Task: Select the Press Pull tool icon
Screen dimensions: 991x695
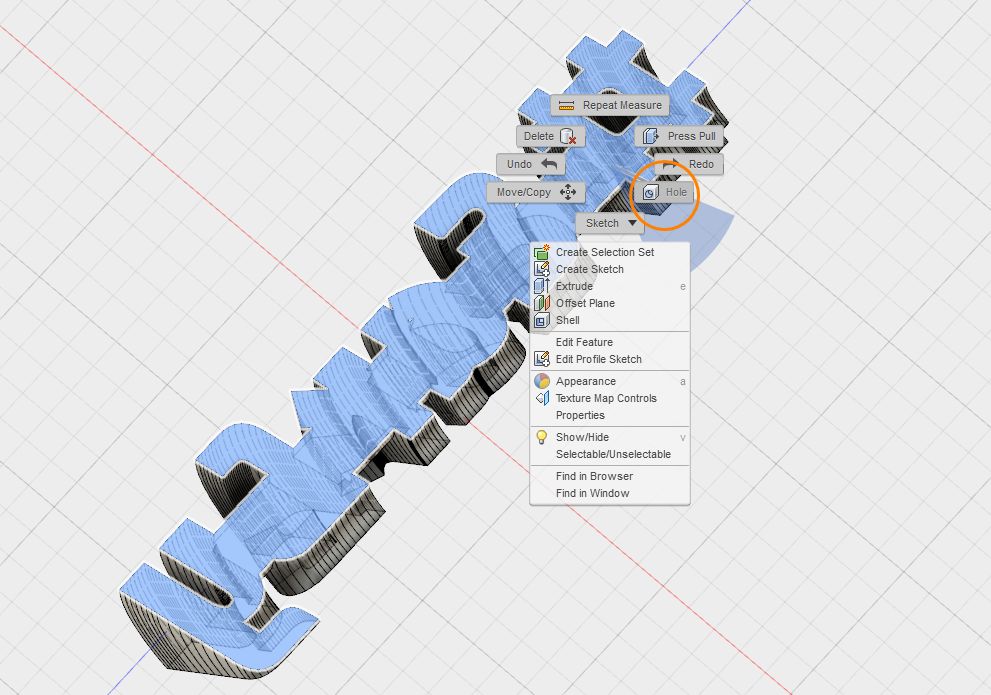Action: point(651,137)
